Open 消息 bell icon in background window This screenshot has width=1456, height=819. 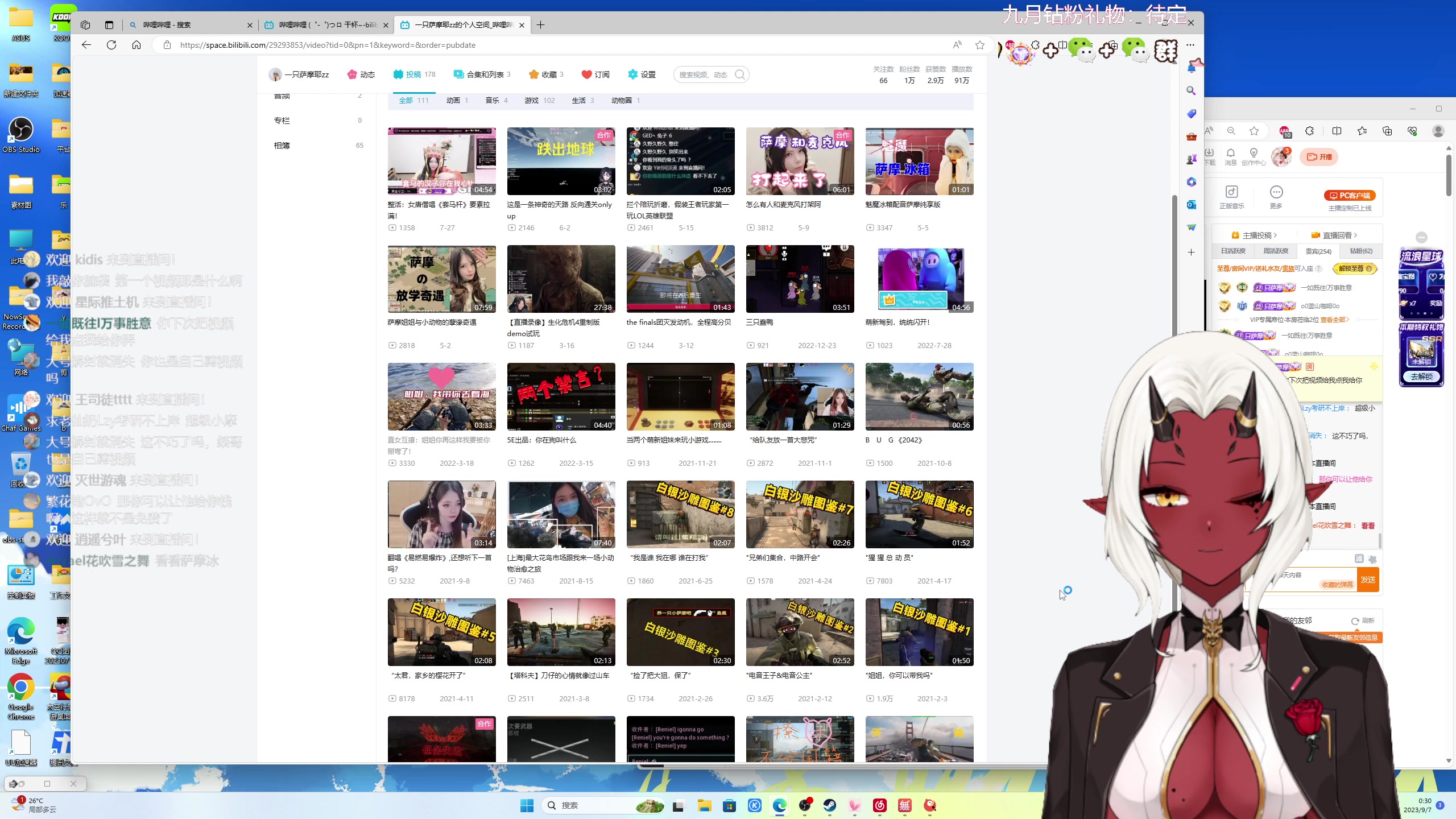click(1230, 156)
